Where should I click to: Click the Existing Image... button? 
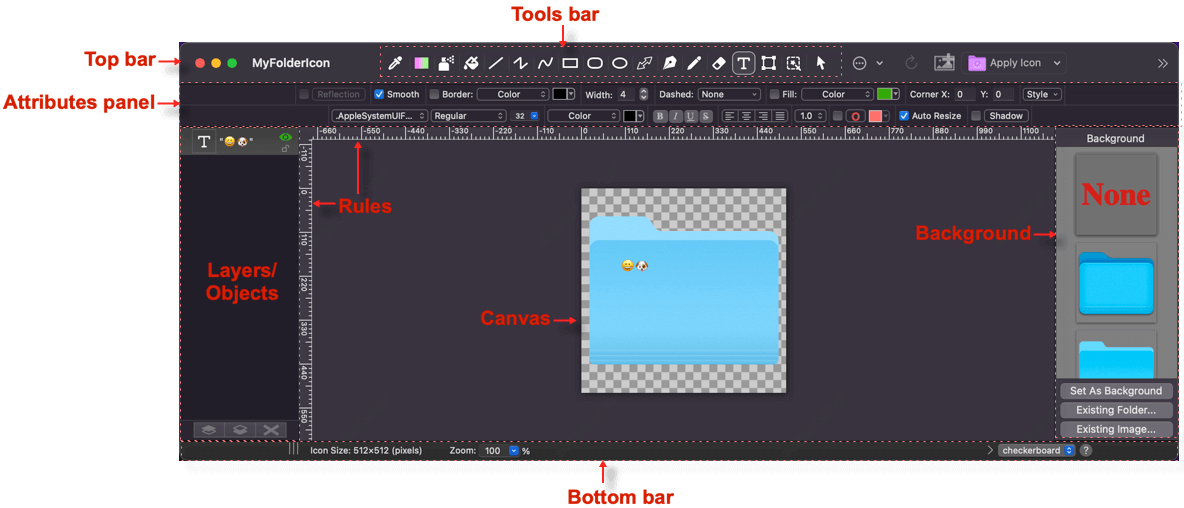pos(1117,429)
